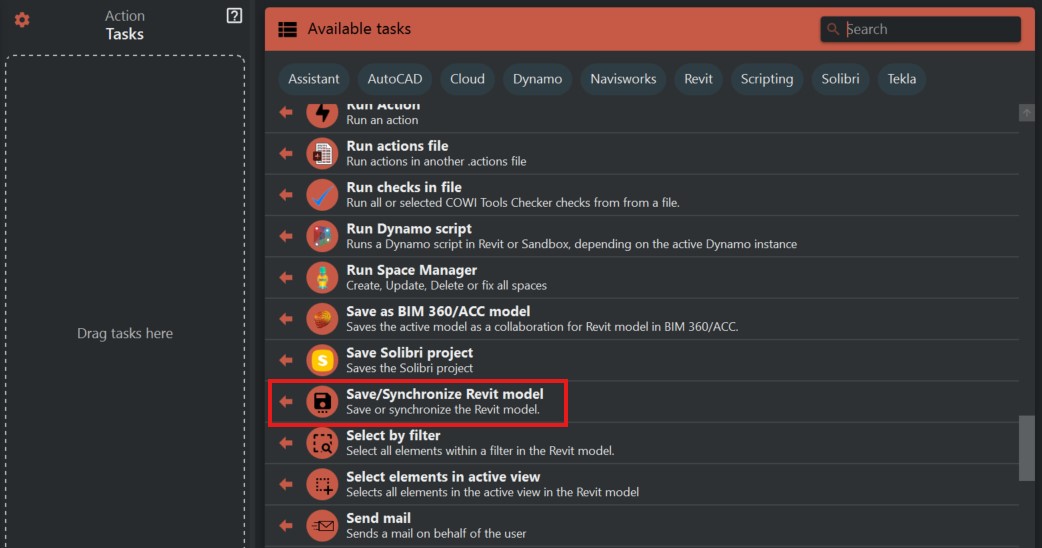The height and width of the screenshot is (548, 1042).
Task: Add Run Dynamo script task using left arrow
Action: click(x=286, y=236)
